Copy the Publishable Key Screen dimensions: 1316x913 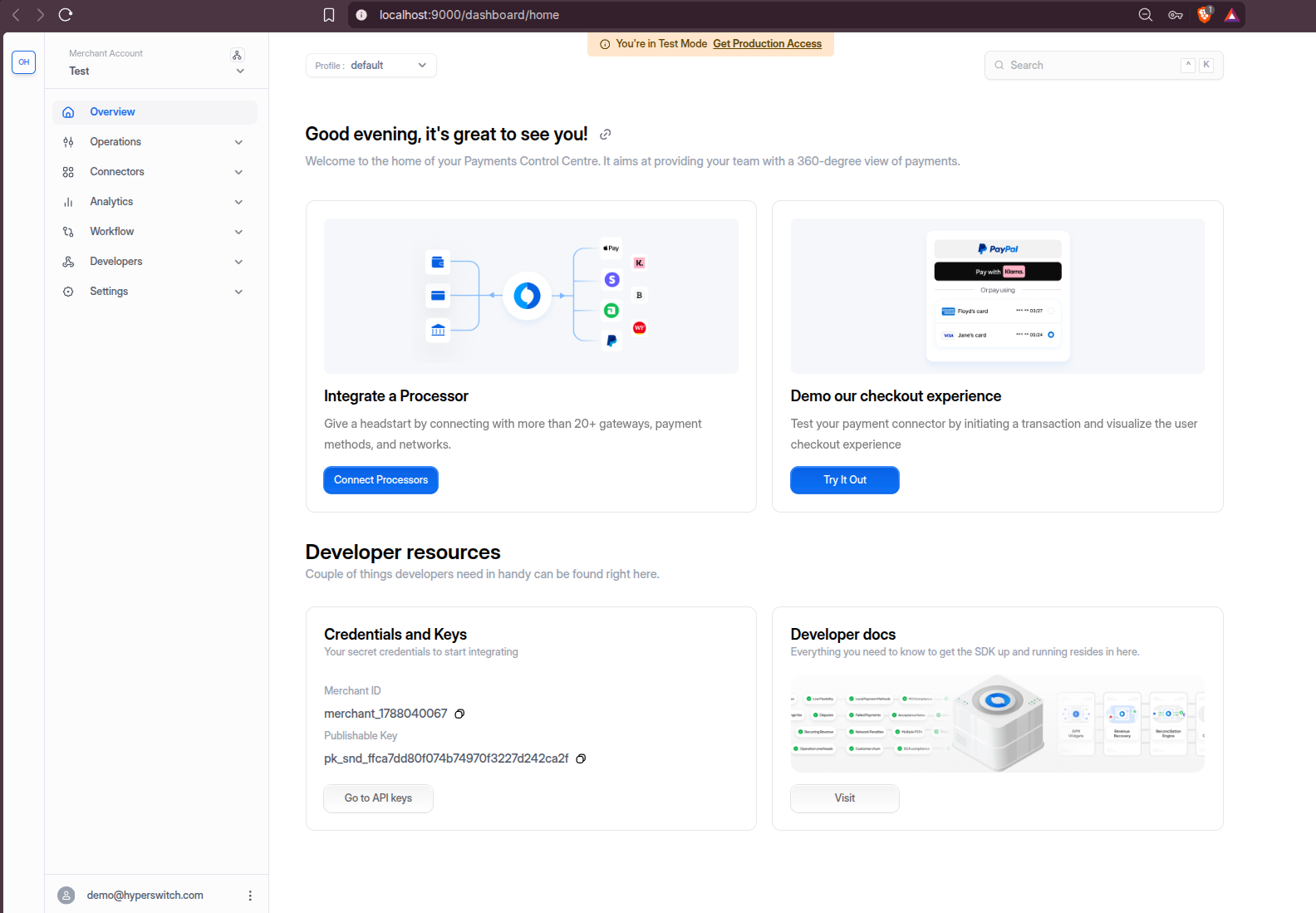tap(581, 758)
